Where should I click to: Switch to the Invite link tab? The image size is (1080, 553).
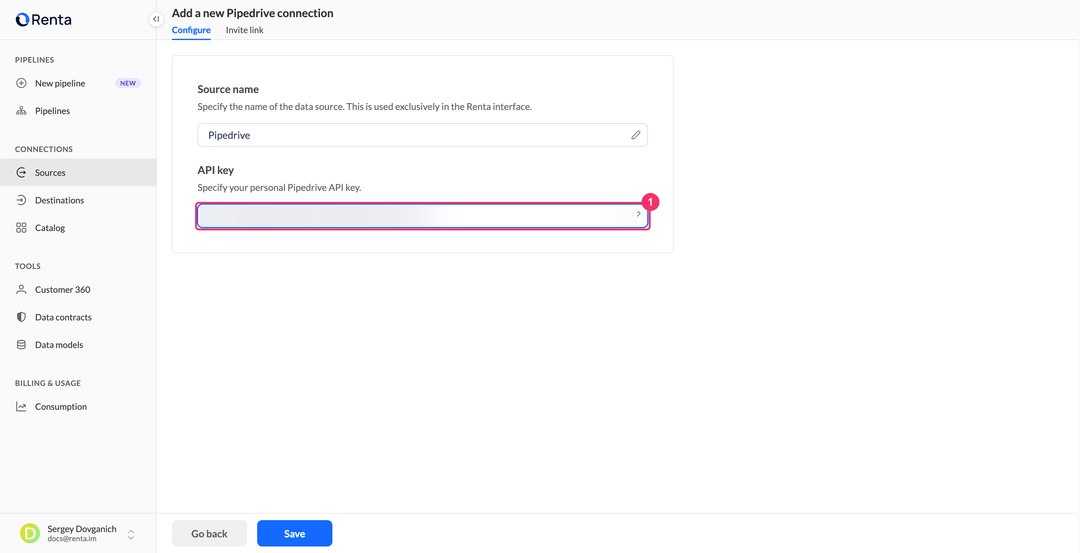pyautogui.click(x=245, y=30)
